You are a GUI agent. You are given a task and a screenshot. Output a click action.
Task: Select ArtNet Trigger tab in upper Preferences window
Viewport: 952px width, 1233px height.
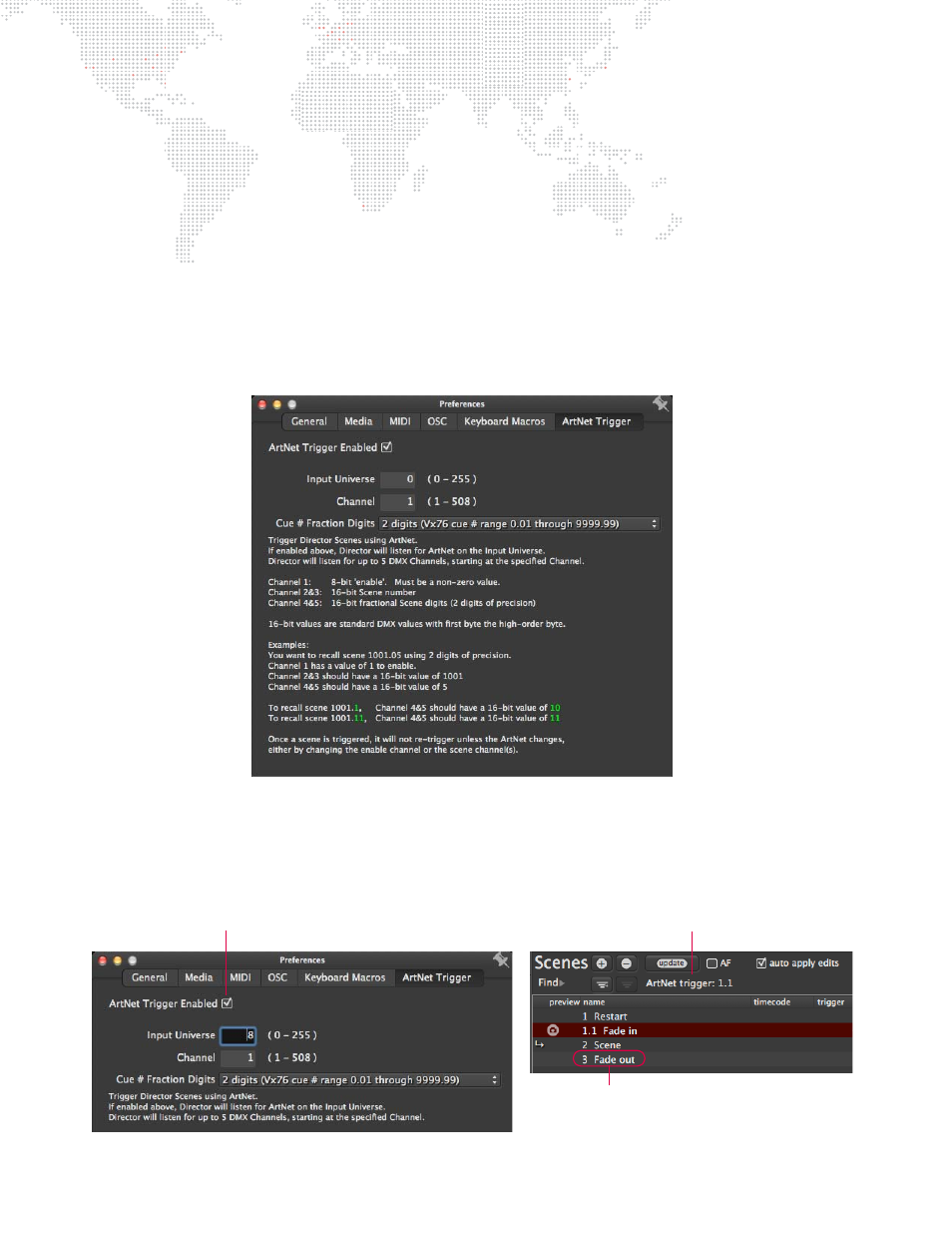[597, 421]
